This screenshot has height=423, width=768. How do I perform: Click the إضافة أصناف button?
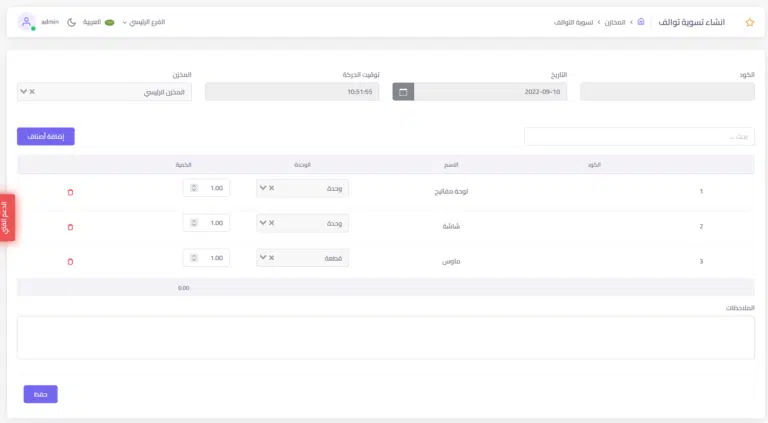(46, 136)
